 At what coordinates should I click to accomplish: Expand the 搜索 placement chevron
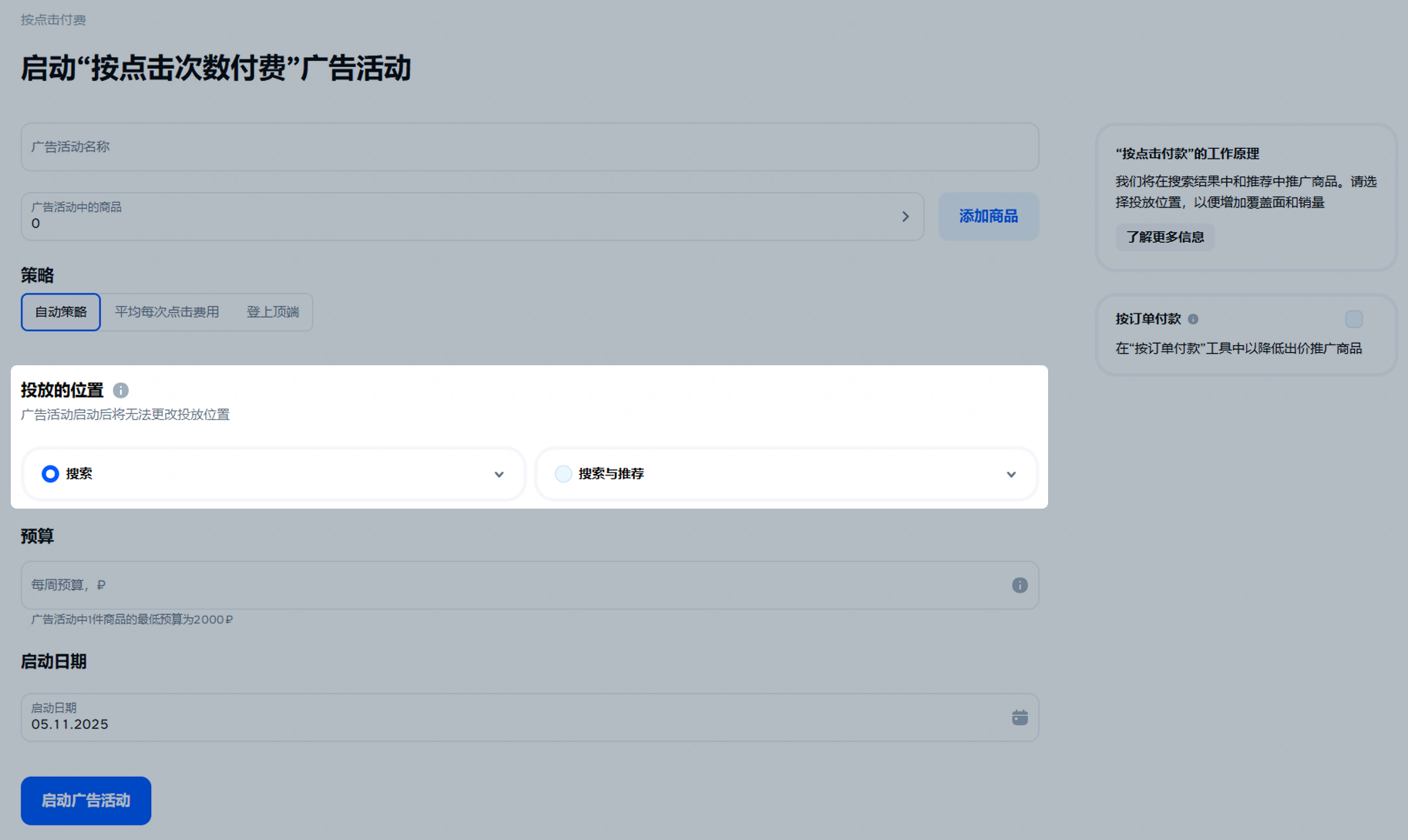(499, 475)
